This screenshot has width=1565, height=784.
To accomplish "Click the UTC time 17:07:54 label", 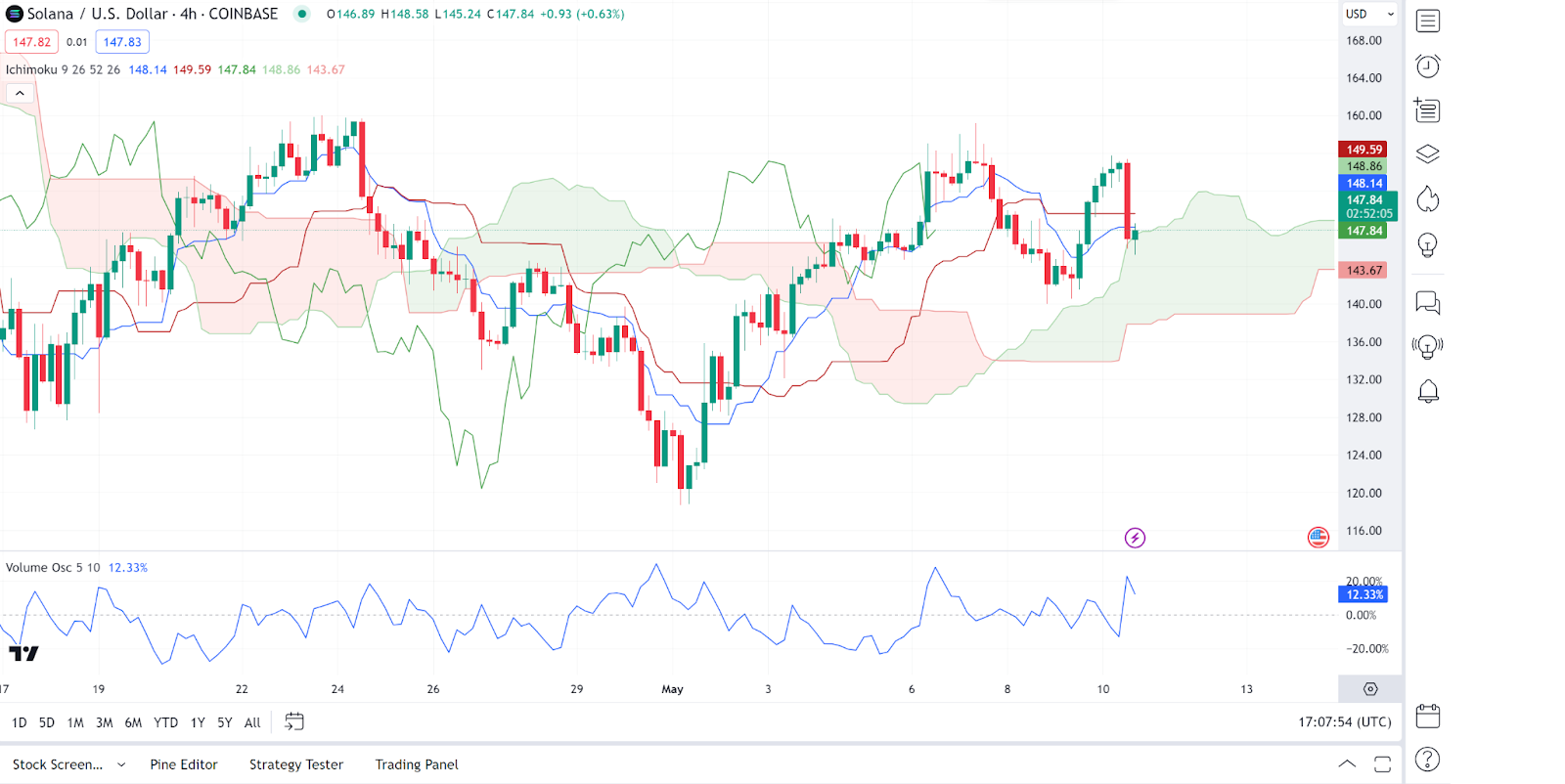I will pos(1345,721).
